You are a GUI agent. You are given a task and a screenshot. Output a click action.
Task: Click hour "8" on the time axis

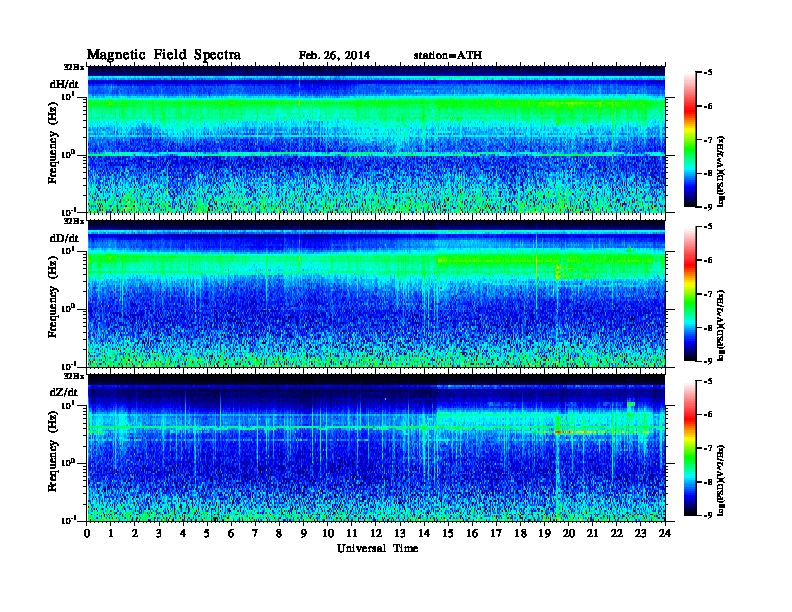pos(280,533)
